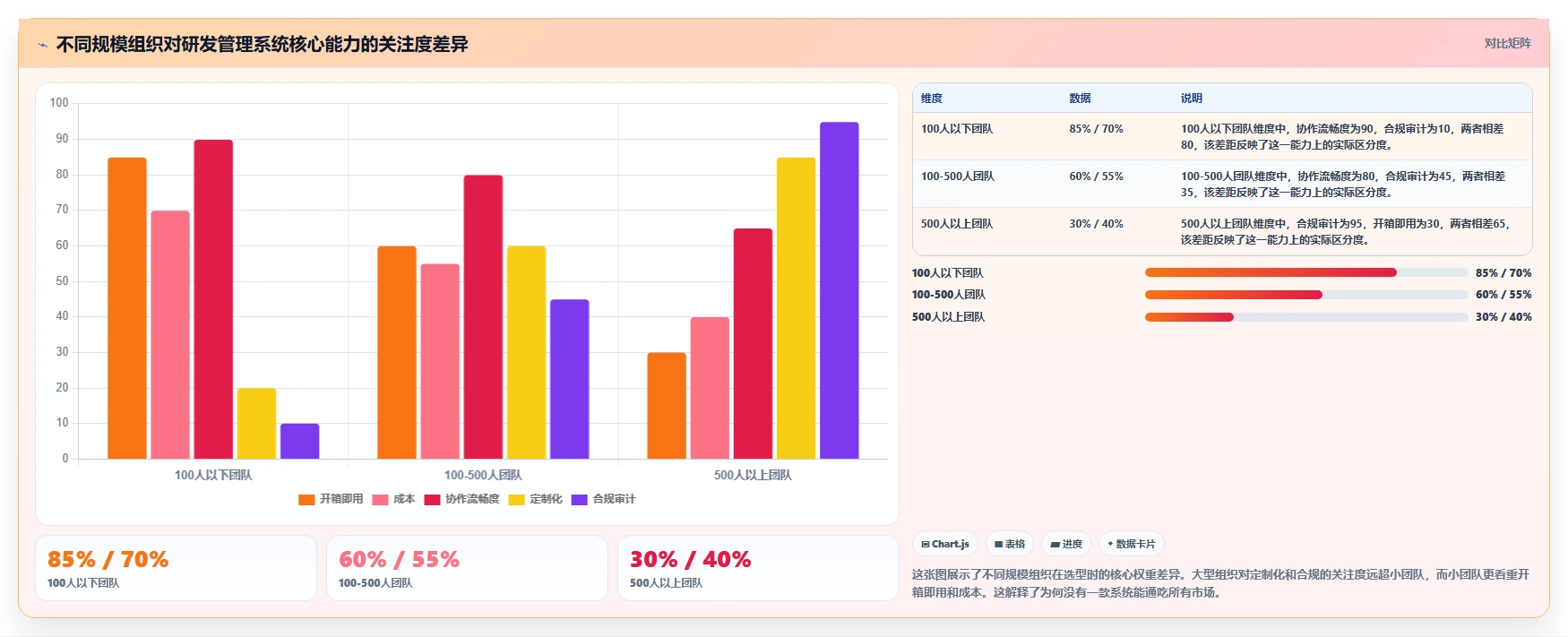Click the yellow 定制化 bar for 100-500人团队
This screenshot has width=1568, height=637.
coord(526,353)
